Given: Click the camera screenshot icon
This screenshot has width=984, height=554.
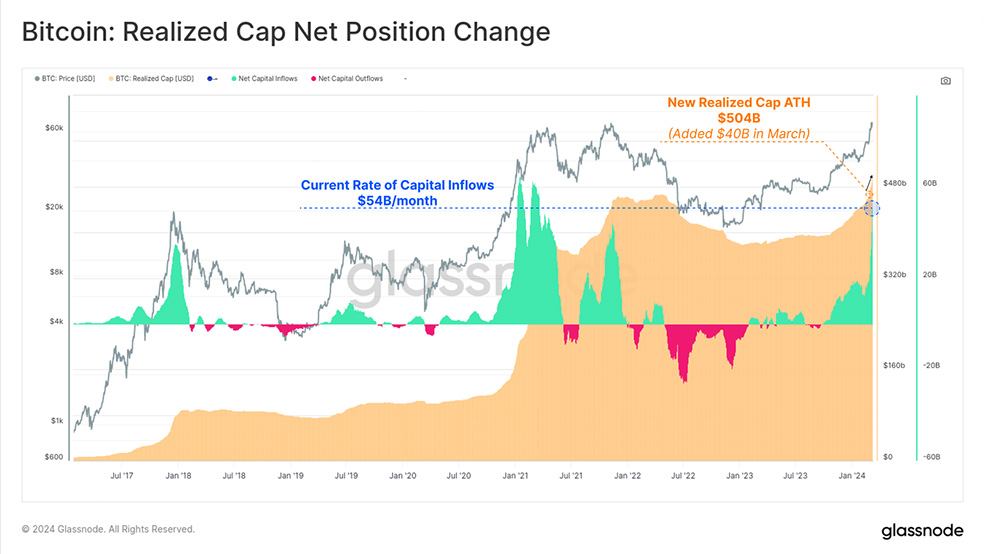Looking at the screenshot, I should point(945,81).
